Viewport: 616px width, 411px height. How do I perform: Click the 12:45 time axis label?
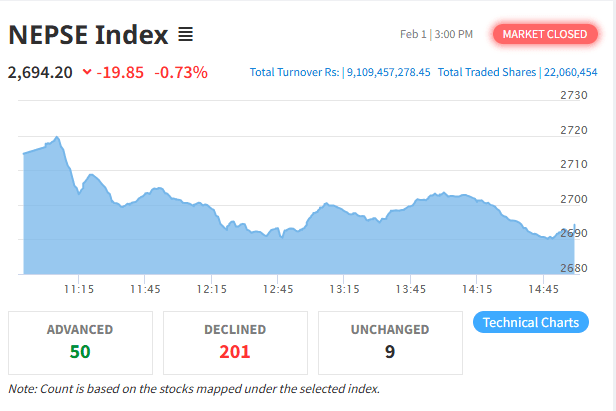[277, 289]
